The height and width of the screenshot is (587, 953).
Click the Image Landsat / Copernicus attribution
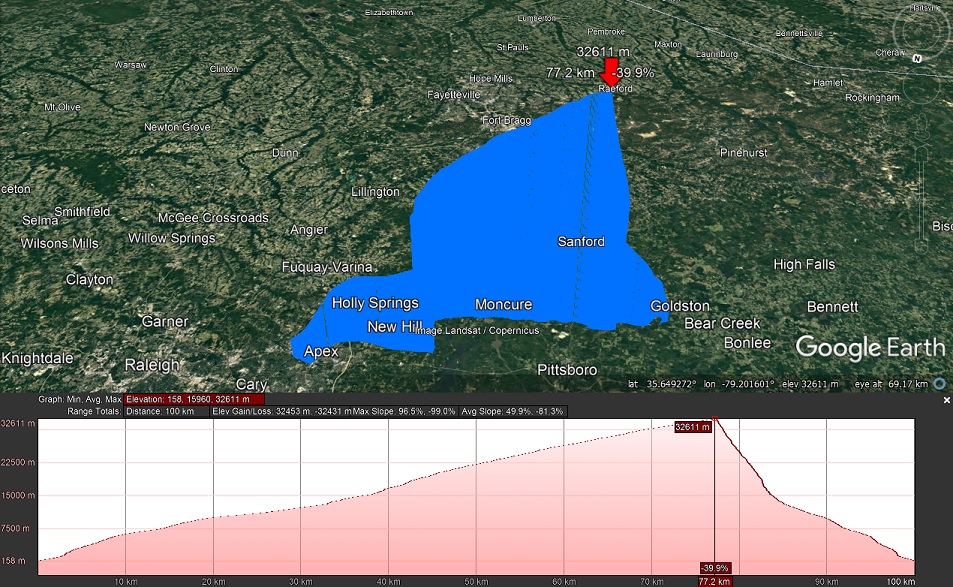(477, 330)
